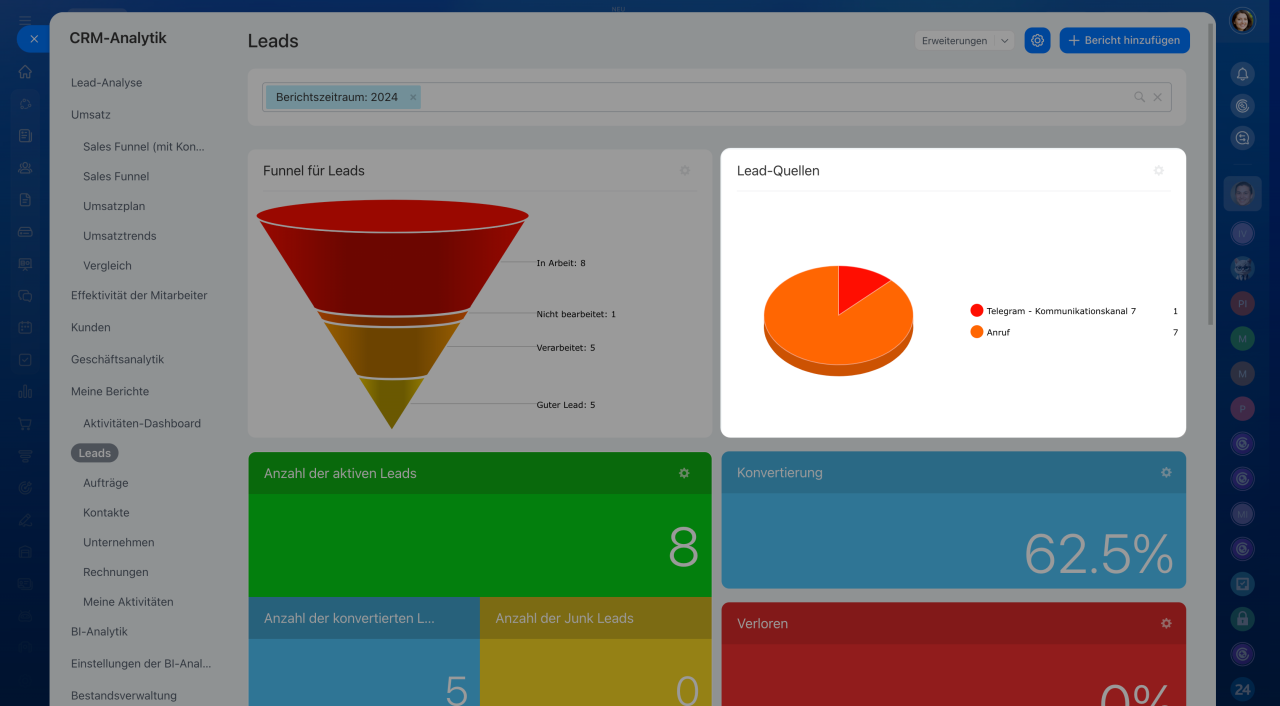Click the Telegram - Kommunikationskanal 7 legend label

click(1061, 311)
